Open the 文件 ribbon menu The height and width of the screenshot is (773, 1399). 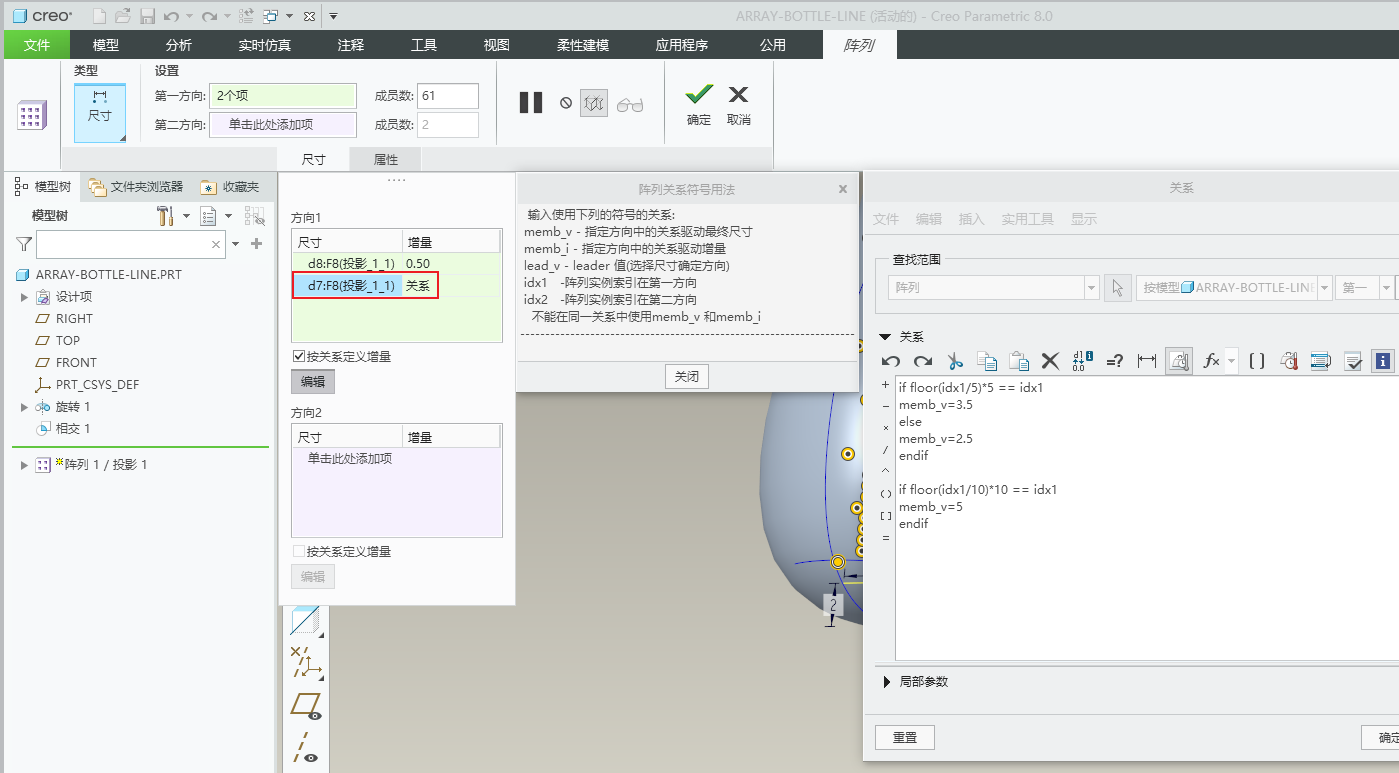(x=37, y=45)
